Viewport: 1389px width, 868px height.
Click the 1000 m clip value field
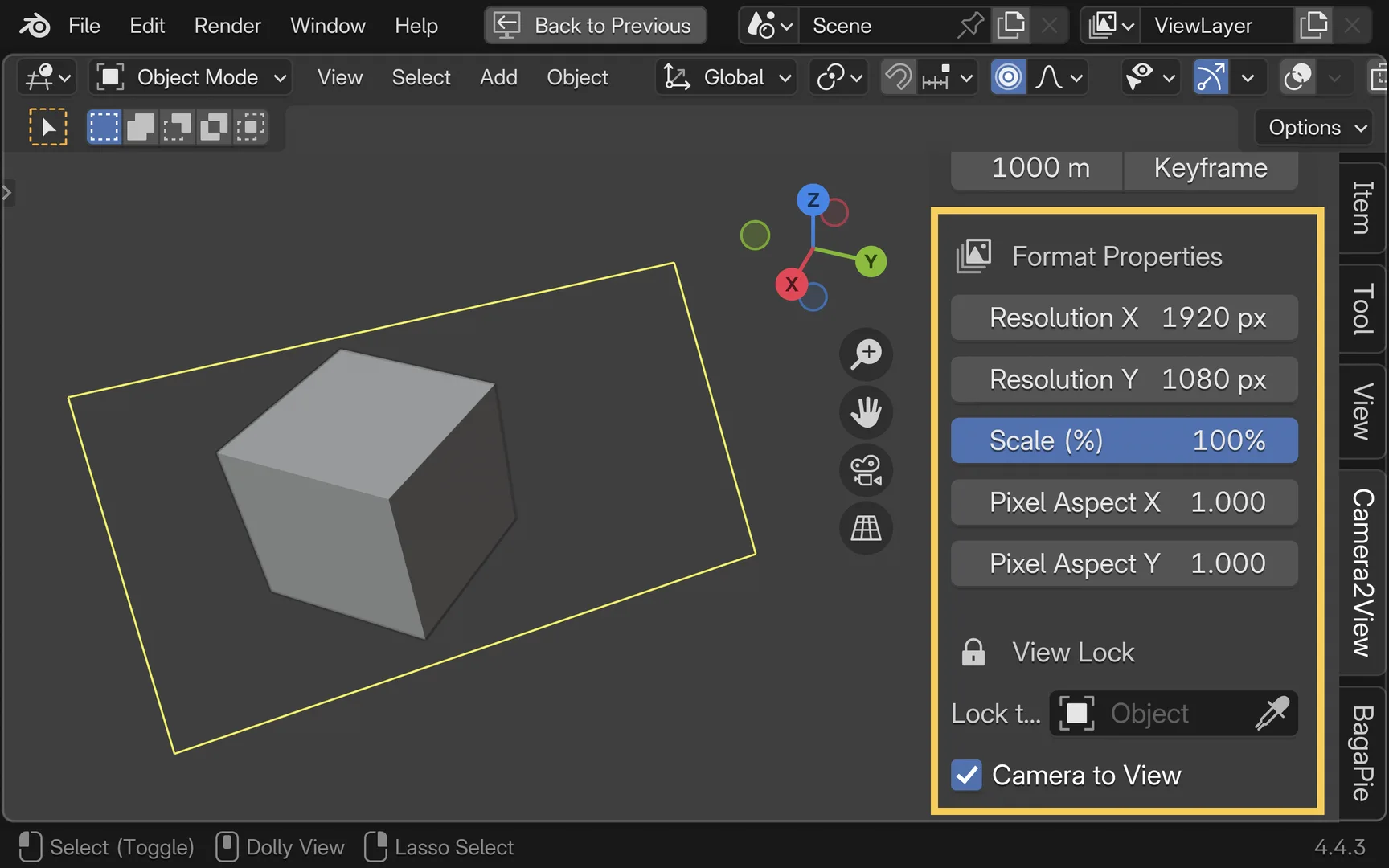pyautogui.click(x=1037, y=169)
